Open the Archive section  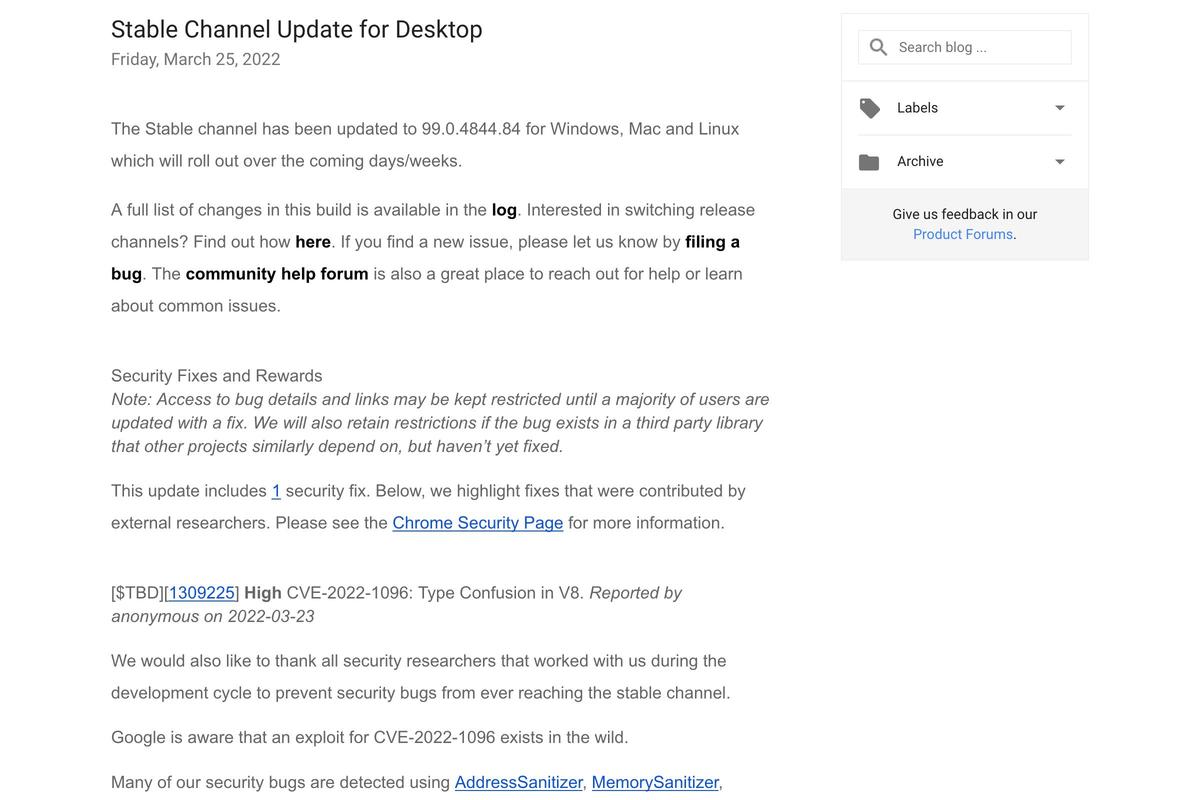pos(965,162)
